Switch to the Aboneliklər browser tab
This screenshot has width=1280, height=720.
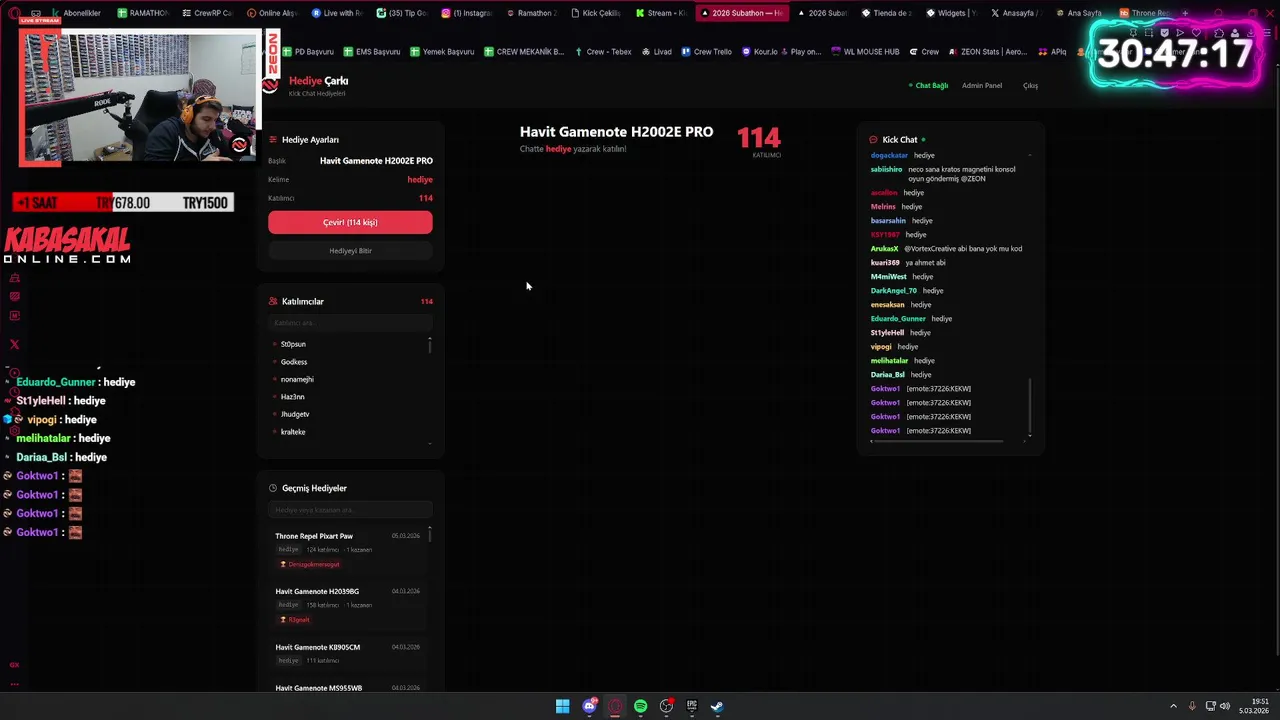[x=76, y=13]
